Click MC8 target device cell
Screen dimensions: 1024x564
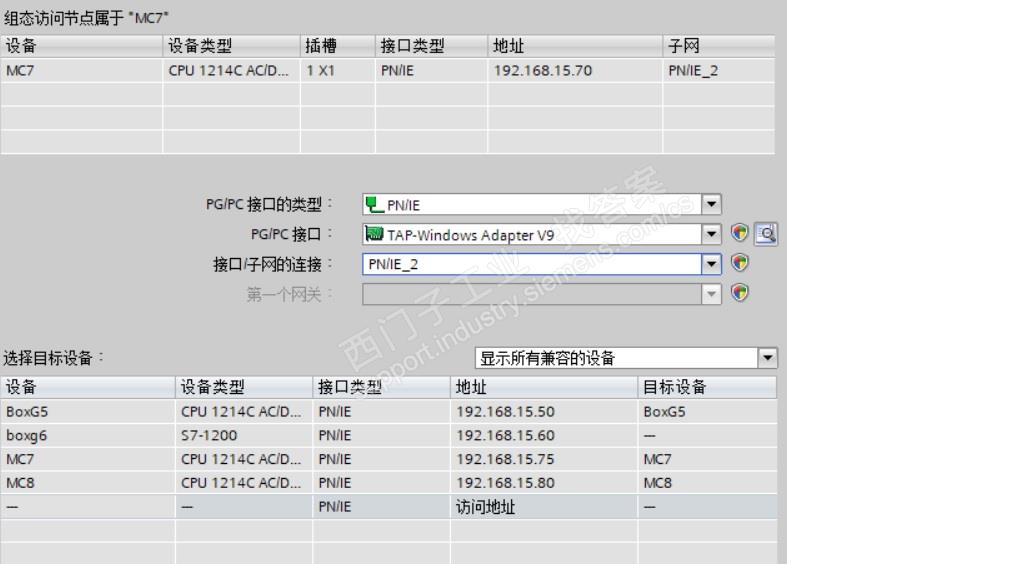tap(658, 483)
